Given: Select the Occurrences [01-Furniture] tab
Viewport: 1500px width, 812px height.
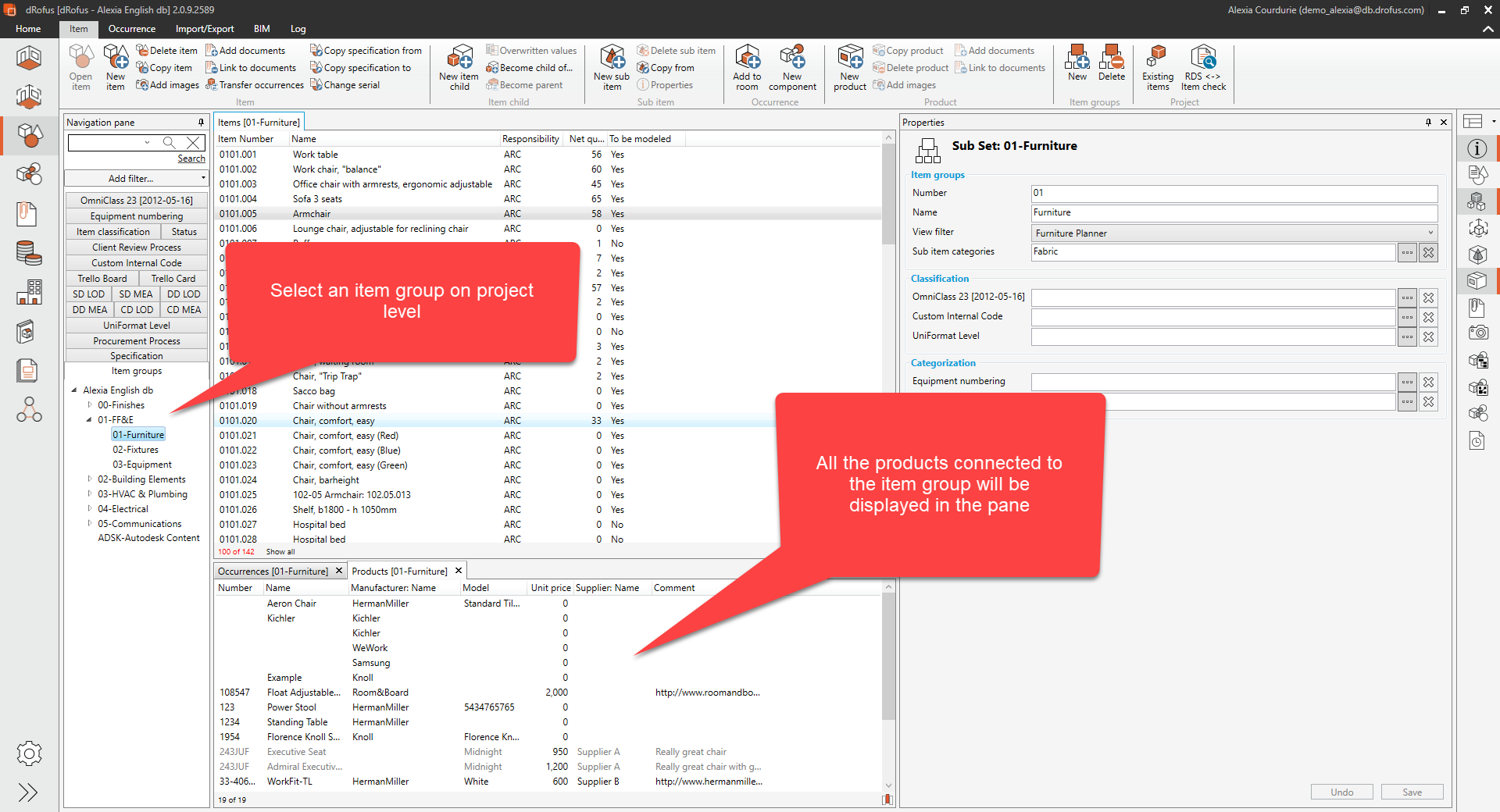Looking at the screenshot, I should coord(273,572).
